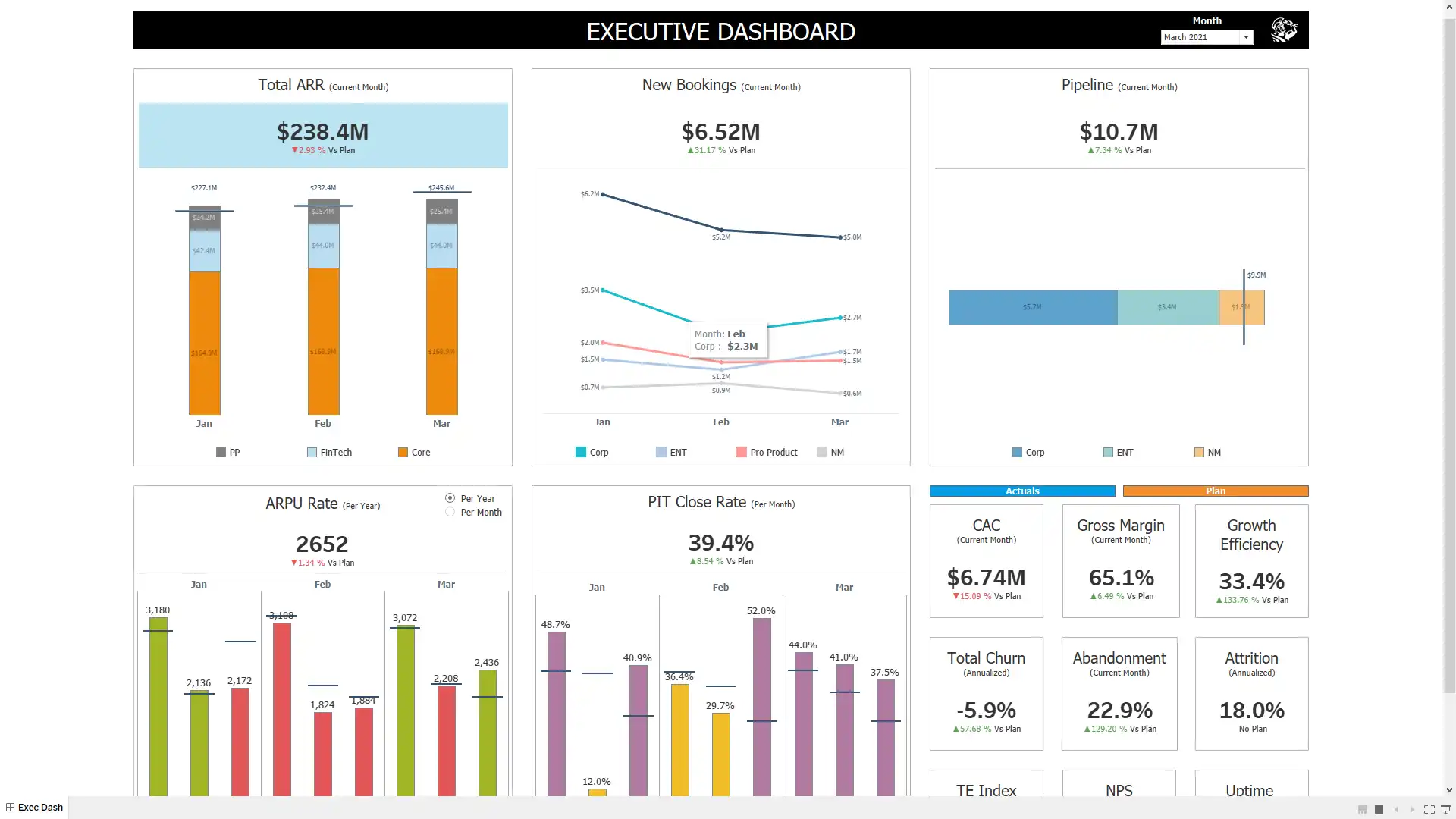Image resolution: width=1456 pixels, height=819 pixels.
Task: Select the 3,108 Feb ARPU red bar
Action: pyautogui.click(x=282, y=709)
